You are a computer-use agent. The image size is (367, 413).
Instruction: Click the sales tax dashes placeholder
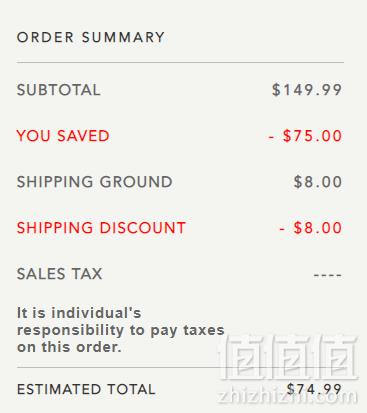point(328,275)
